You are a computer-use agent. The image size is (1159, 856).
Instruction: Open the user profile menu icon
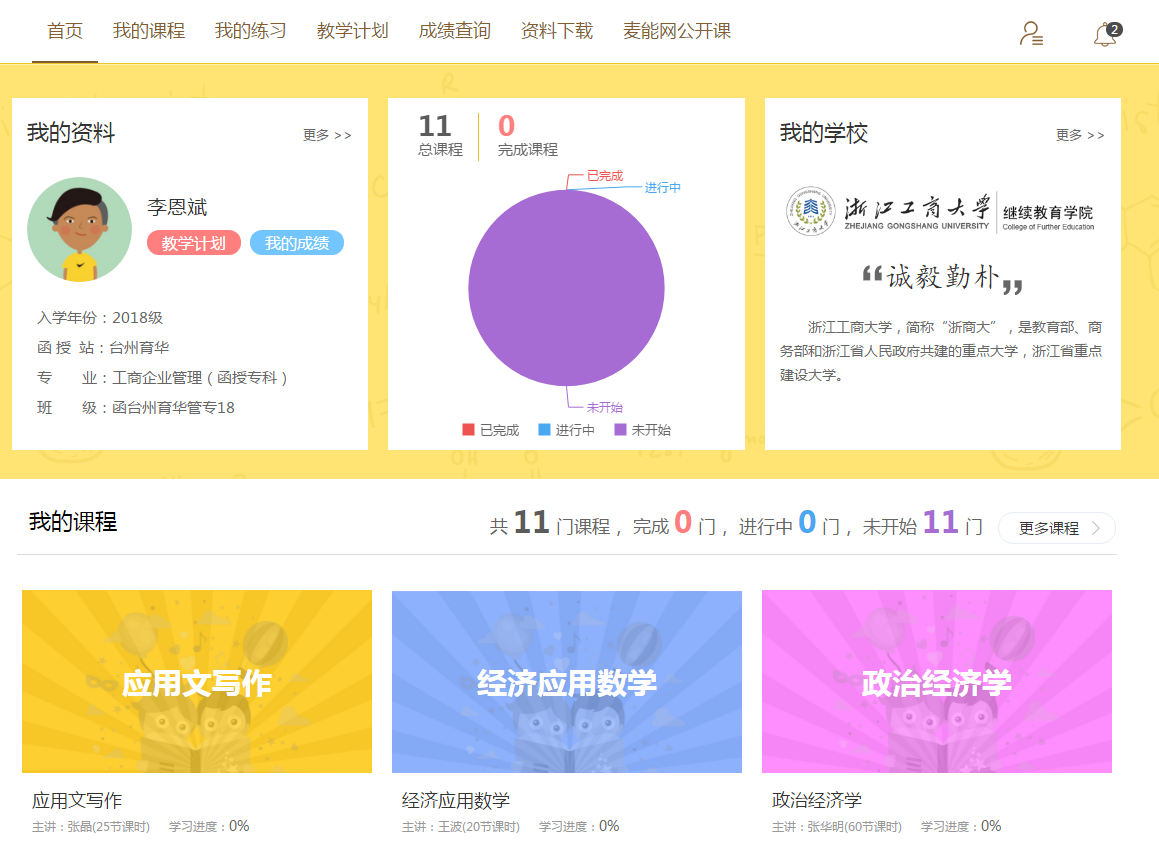point(1031,34)
